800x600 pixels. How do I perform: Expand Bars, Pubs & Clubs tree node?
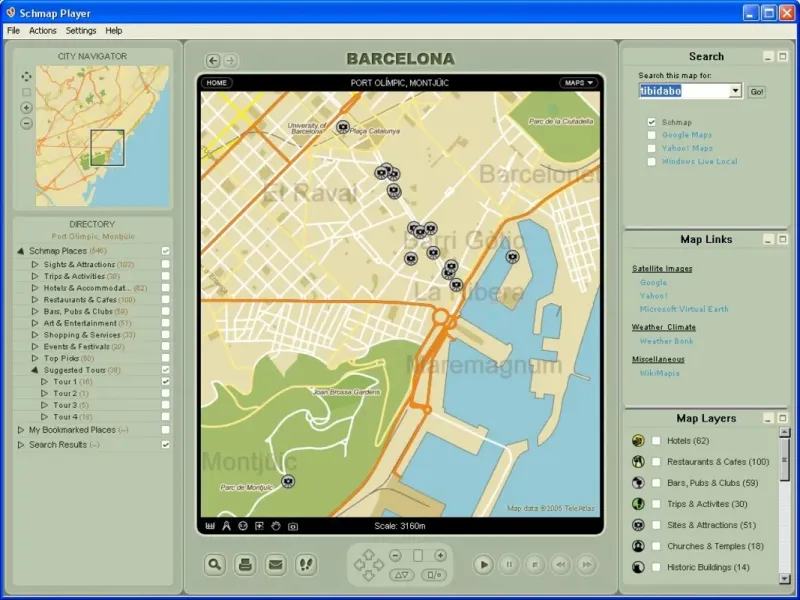35,311
